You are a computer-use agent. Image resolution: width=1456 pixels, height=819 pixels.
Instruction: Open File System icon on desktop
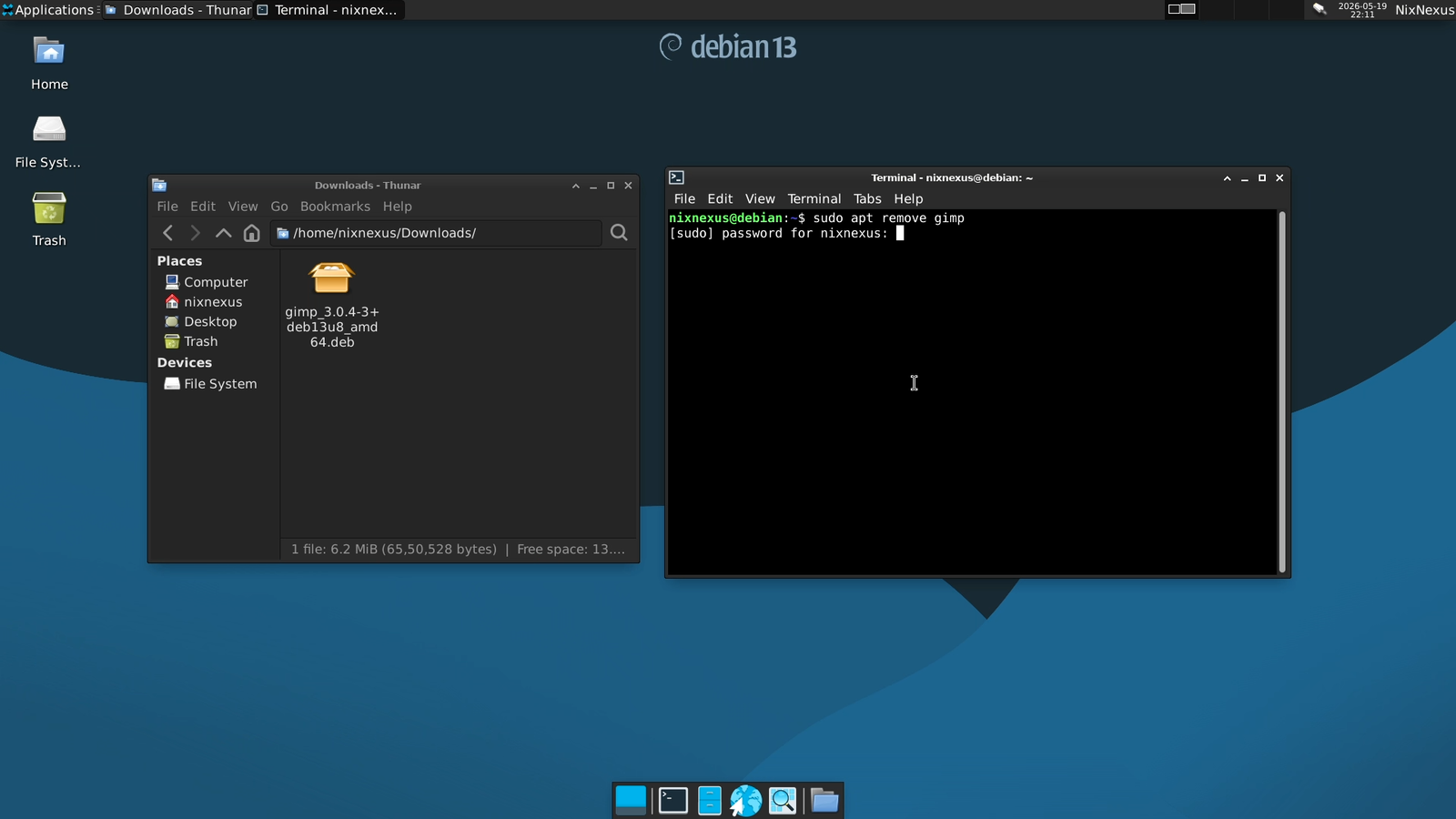point(48,141)
